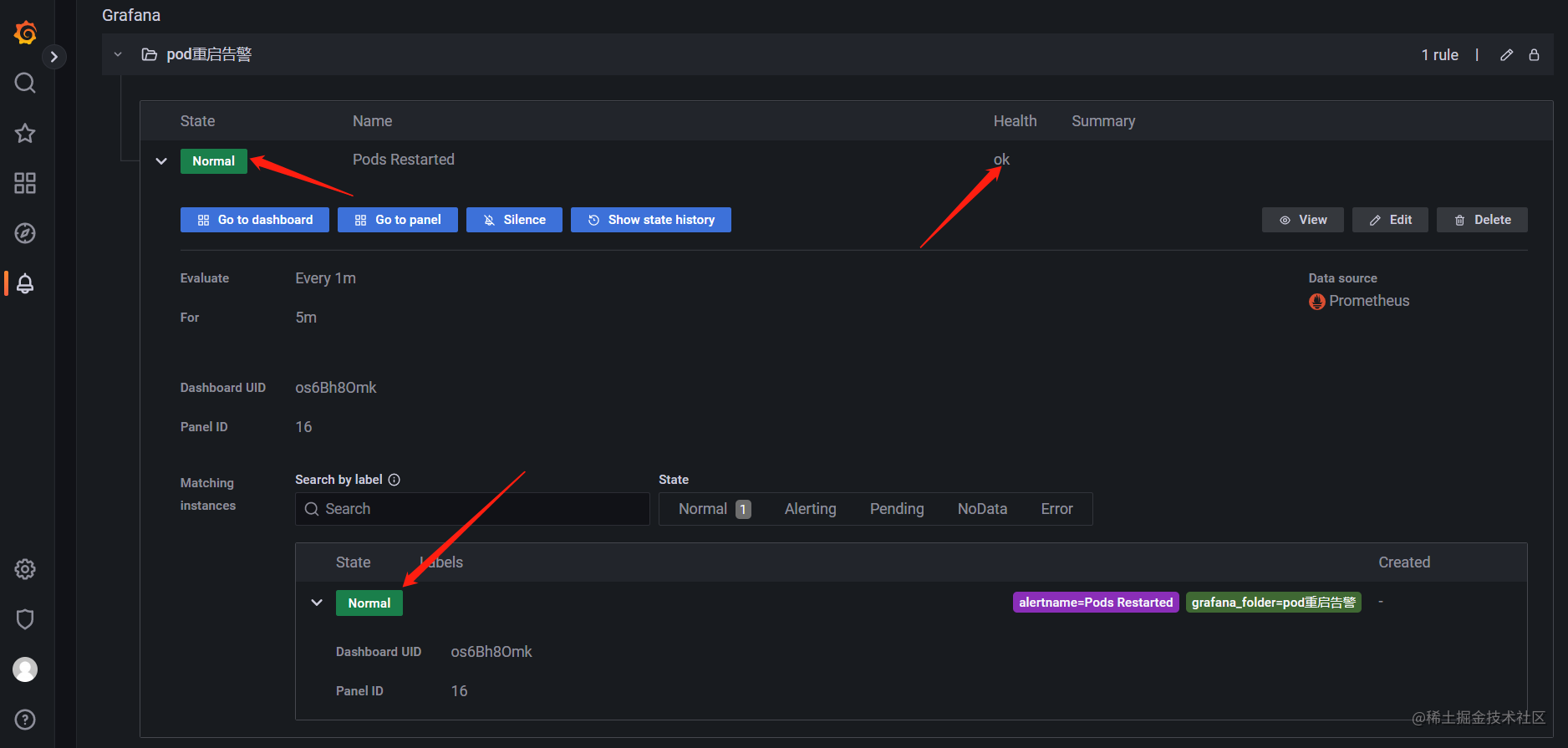This screenshot has width=1568, height=748.
Task: Click the Grafana logo icon
Action: coord(25,33)
